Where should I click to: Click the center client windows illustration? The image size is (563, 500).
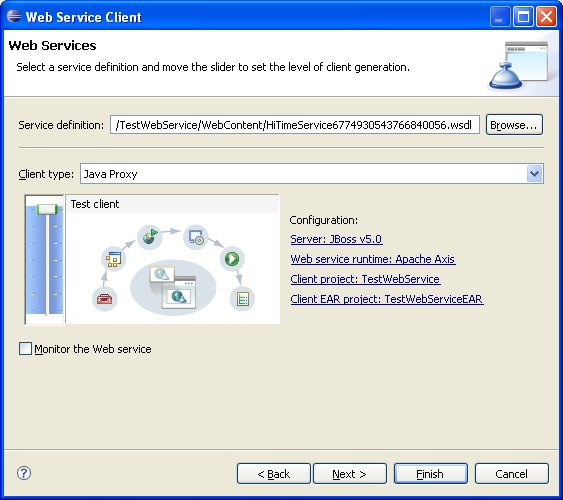[x=173, y=288]
